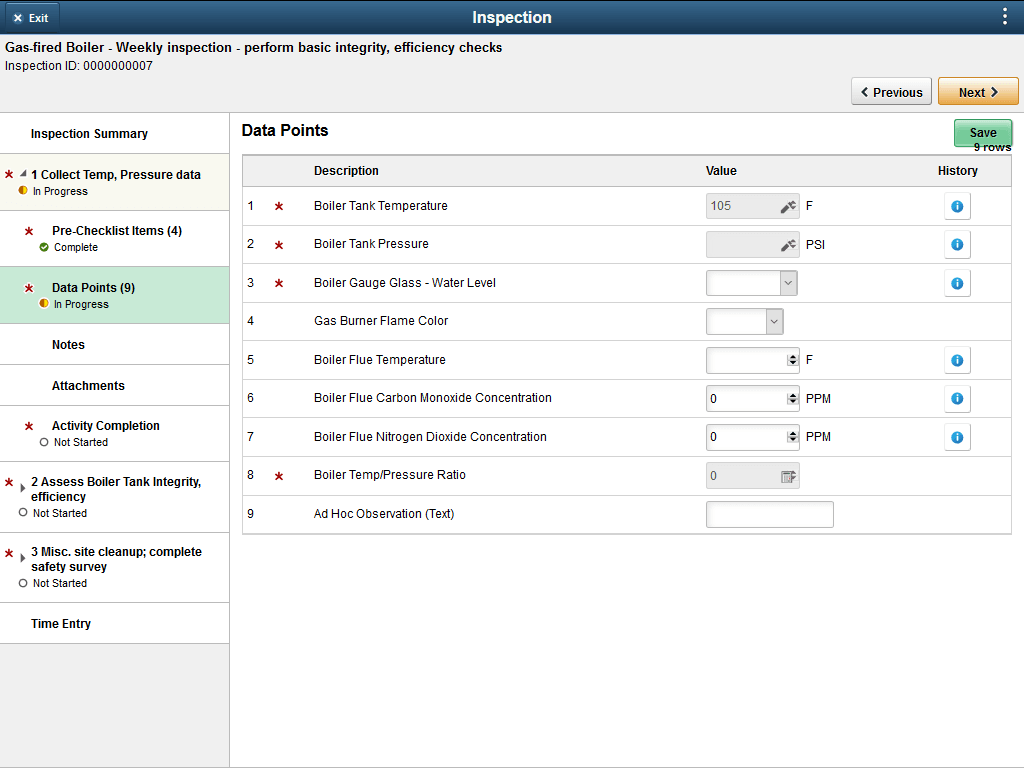This screenshot has height=768, width=1024.
Task: Click the 'Gas Burner Flame Color' description
Action: point(381,321)
